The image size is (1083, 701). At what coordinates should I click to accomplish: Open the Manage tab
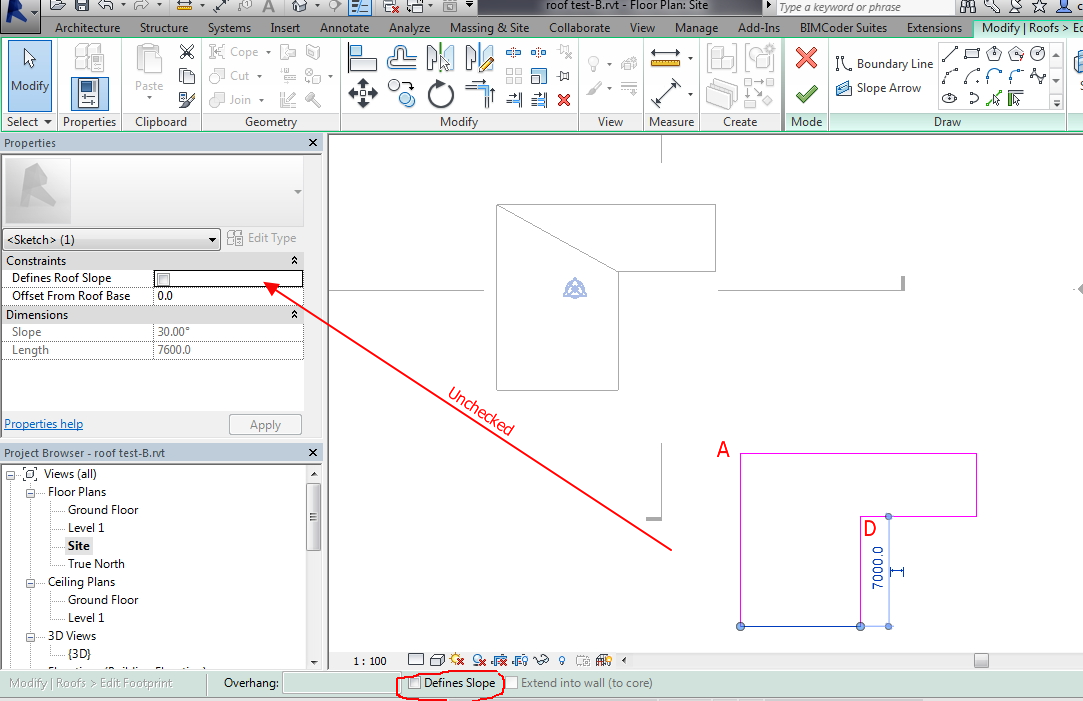696,28
